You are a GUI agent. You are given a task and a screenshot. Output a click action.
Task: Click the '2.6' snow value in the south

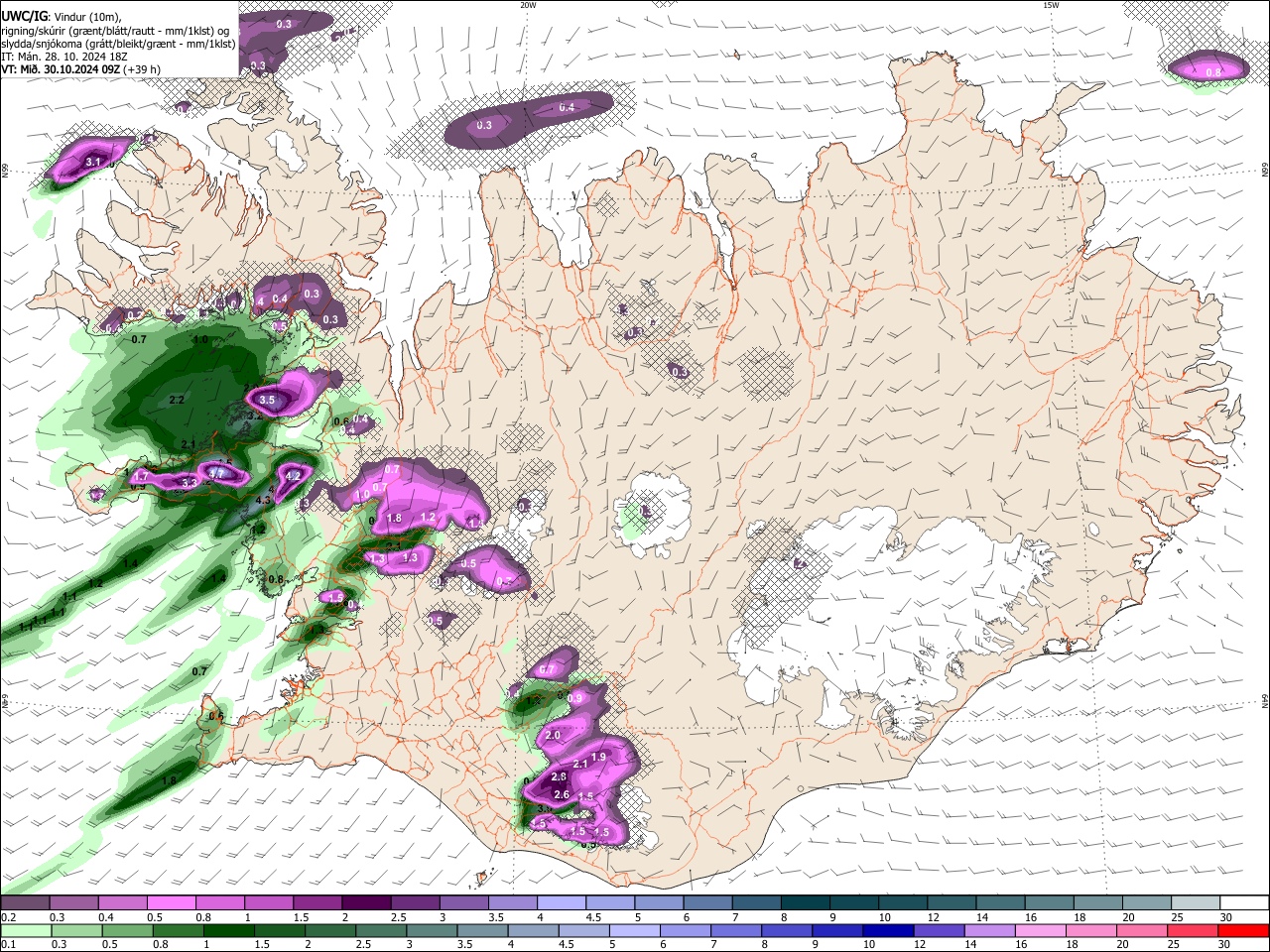coord(562,795)
